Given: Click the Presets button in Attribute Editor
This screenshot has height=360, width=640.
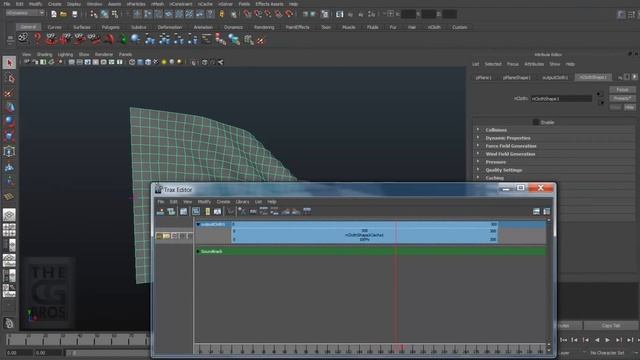Looking at the screenshot, I should click(622, 98).
